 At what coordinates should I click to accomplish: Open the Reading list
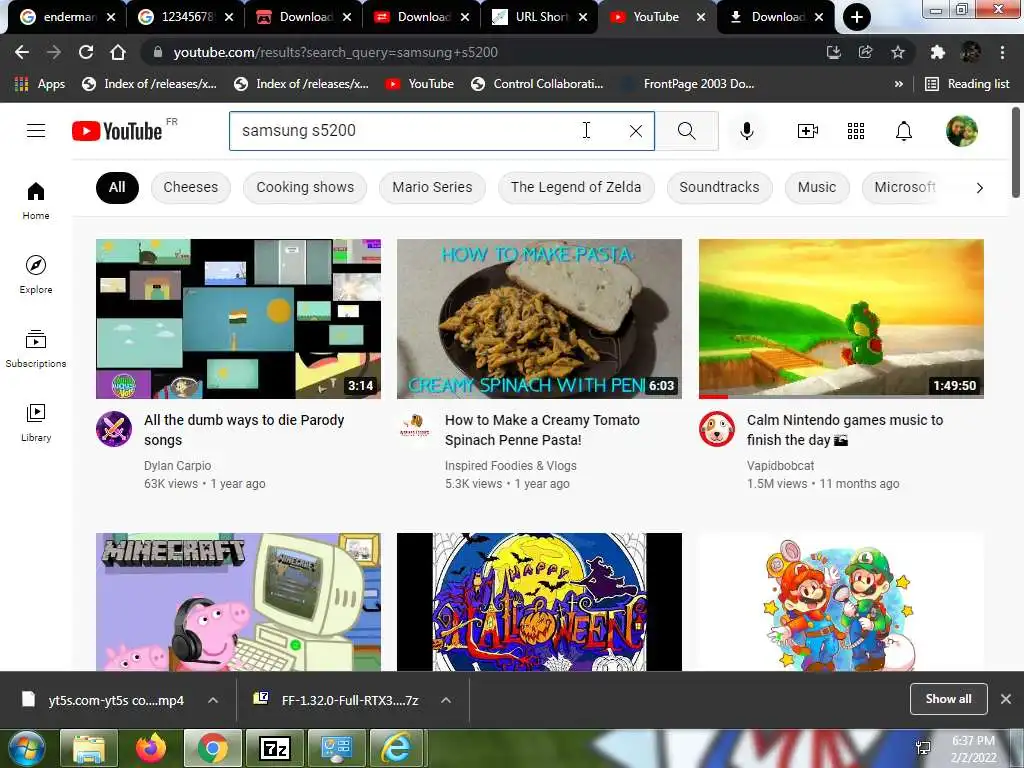pyautogui.click(x=967, y=84)
